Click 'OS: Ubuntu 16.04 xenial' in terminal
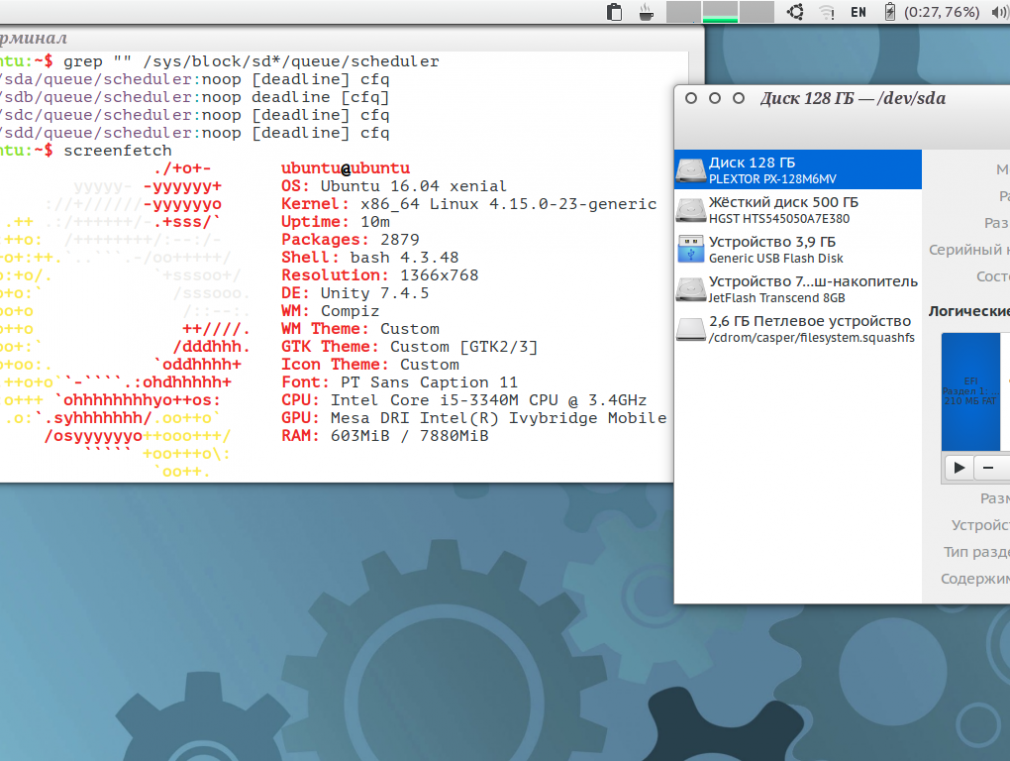 point(394,186)
